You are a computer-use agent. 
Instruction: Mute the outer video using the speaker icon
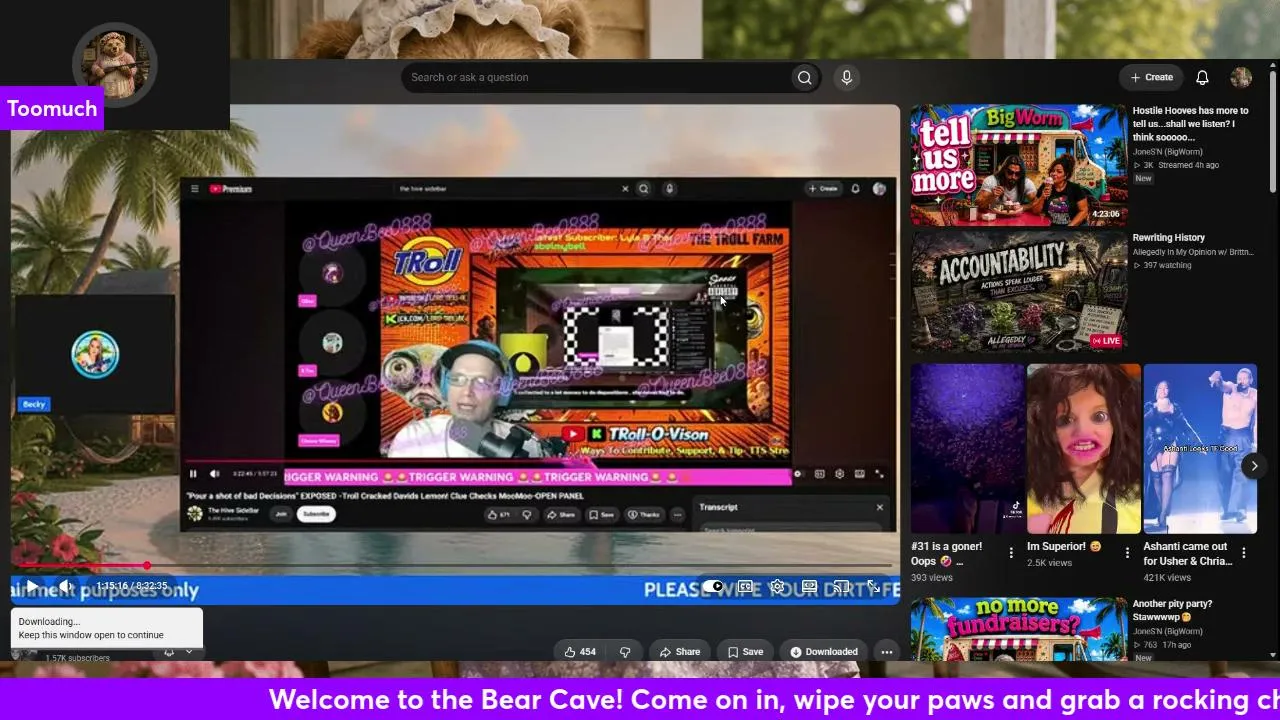[66, 586]
